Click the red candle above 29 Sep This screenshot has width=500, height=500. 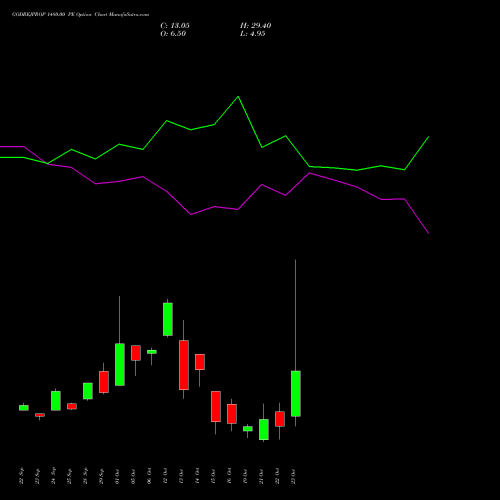tap(104, 382)
